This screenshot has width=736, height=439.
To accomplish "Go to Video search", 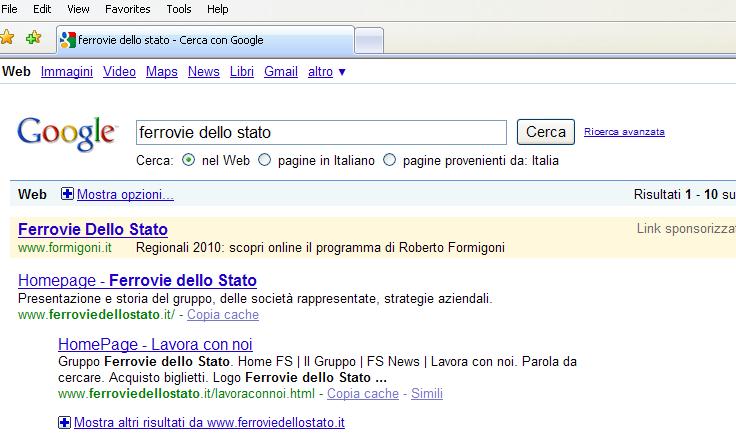I will 119,71.
